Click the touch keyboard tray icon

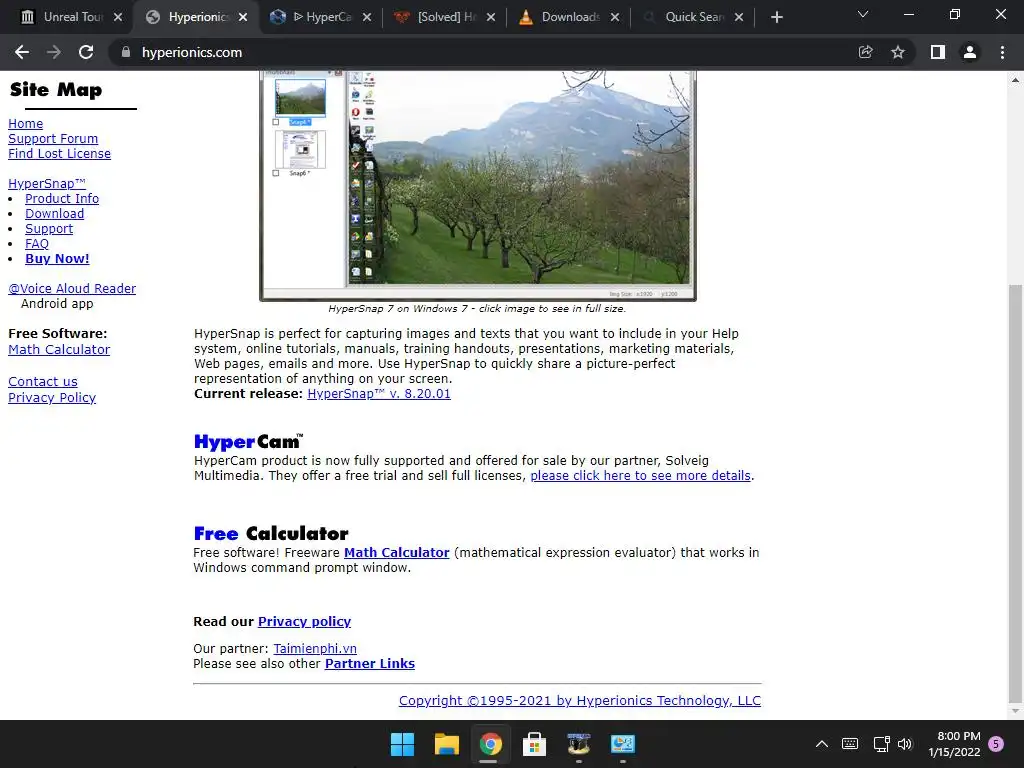point(850,744)
